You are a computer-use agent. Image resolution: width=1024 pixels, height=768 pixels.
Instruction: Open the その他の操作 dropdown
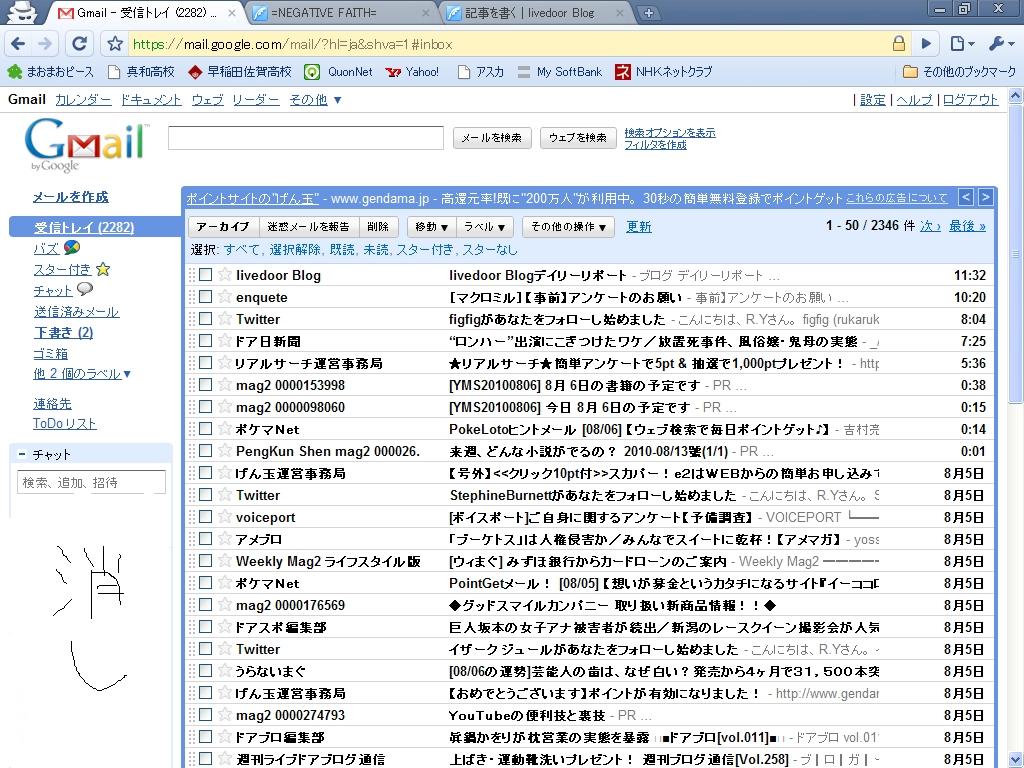pos(568,227)
